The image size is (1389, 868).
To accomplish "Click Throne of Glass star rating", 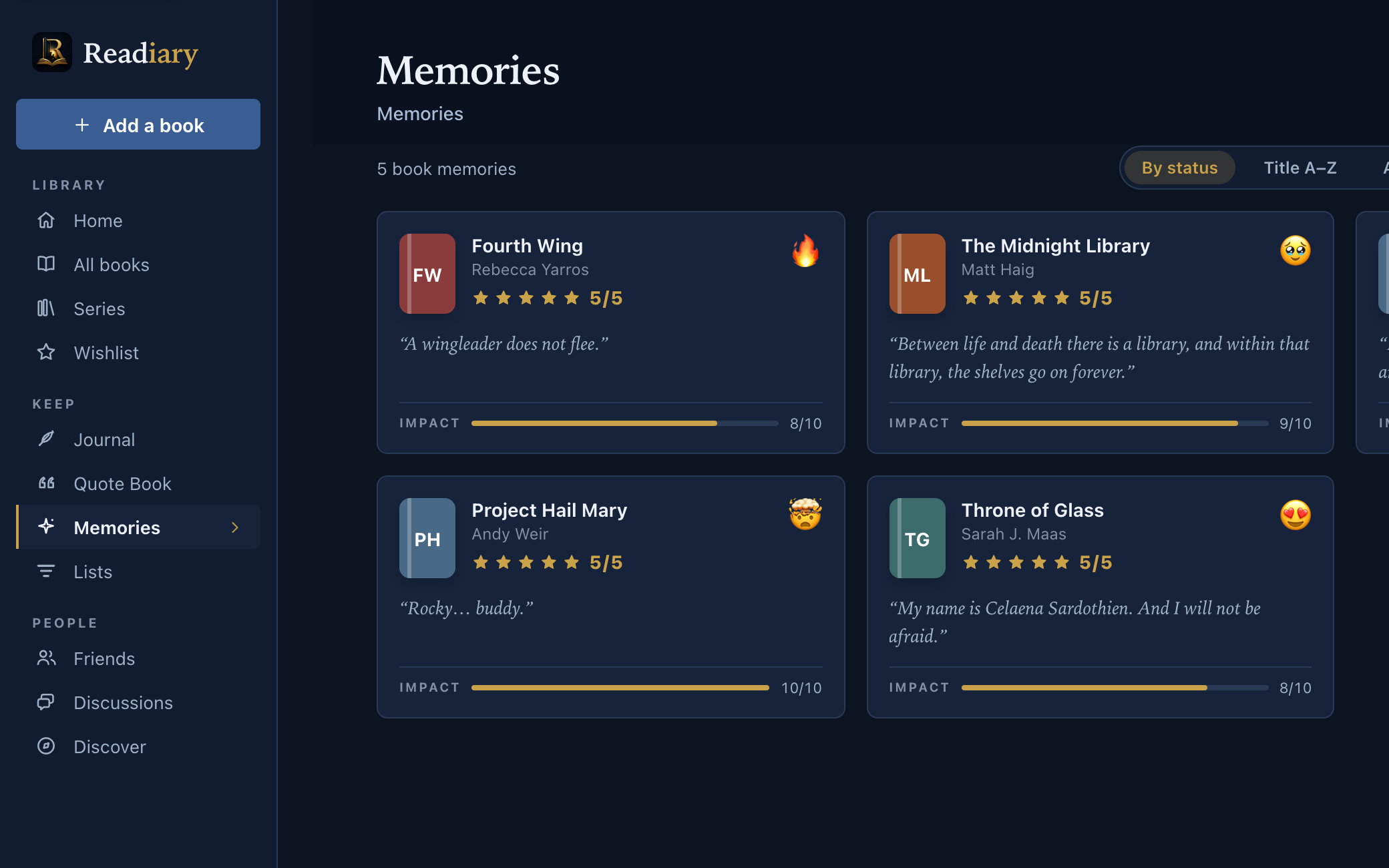I will tap(1037, 562).
